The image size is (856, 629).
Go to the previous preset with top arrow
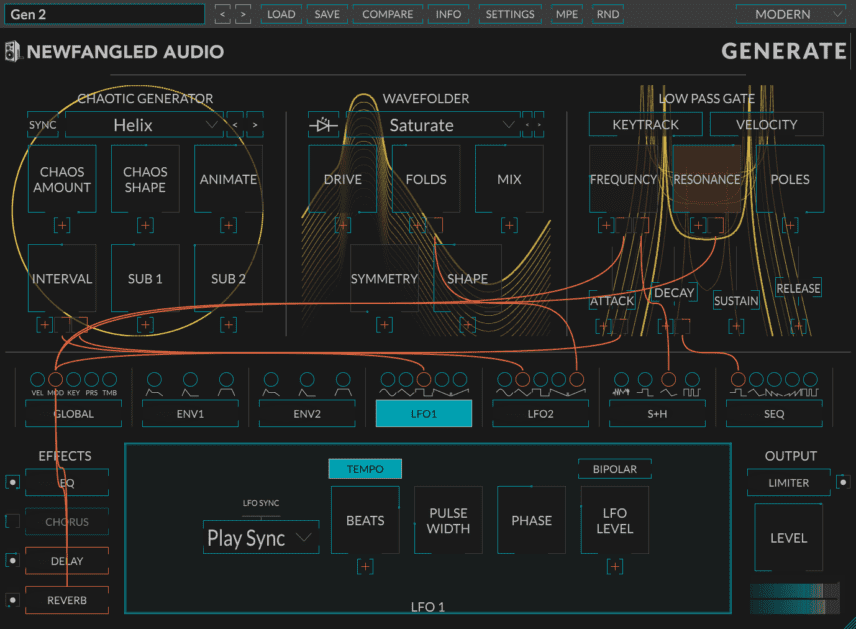click(222, 14)
